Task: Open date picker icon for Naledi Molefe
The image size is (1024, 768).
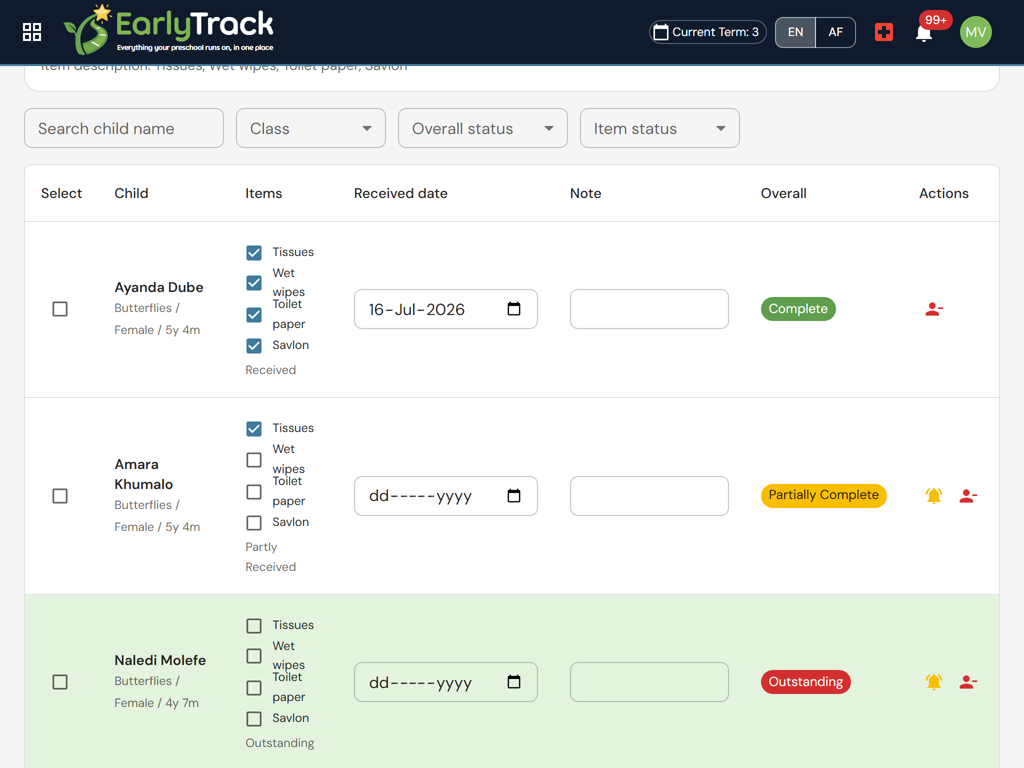Action: [x=514, y=682]
